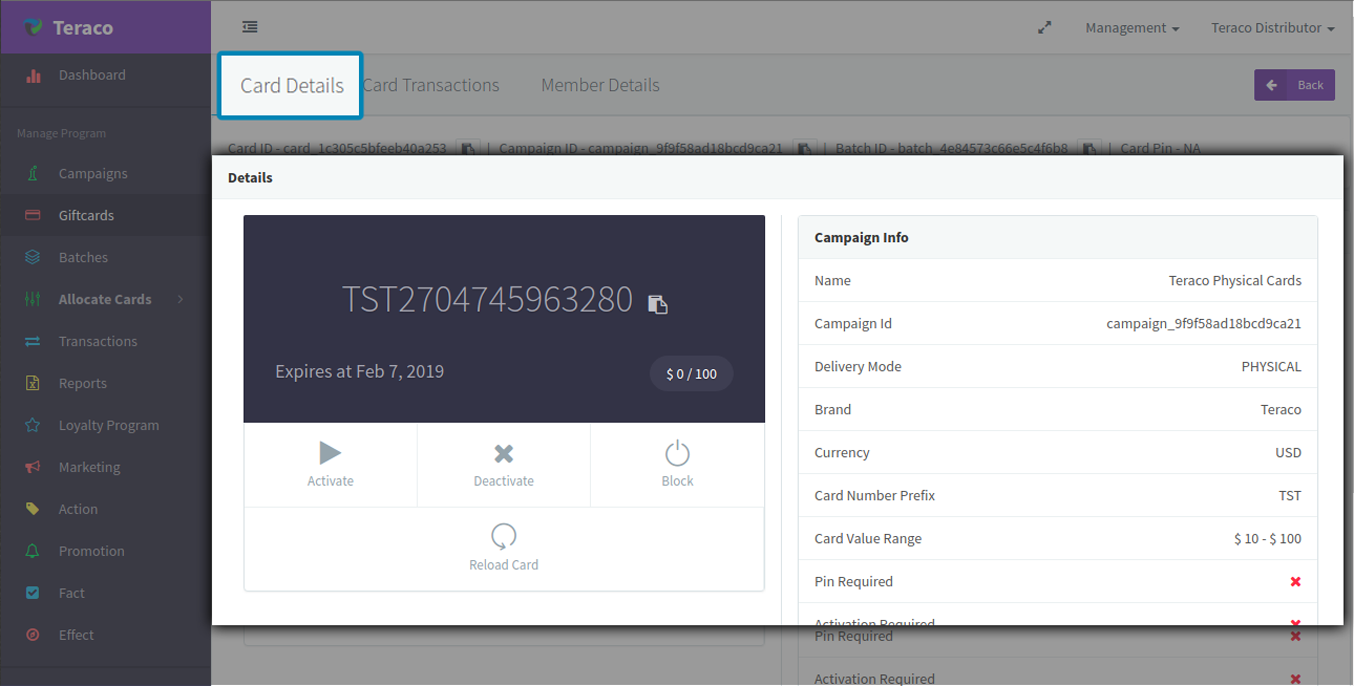
Task: Click the Marketing megaphone icon
Action: click(x=33, y=467)
